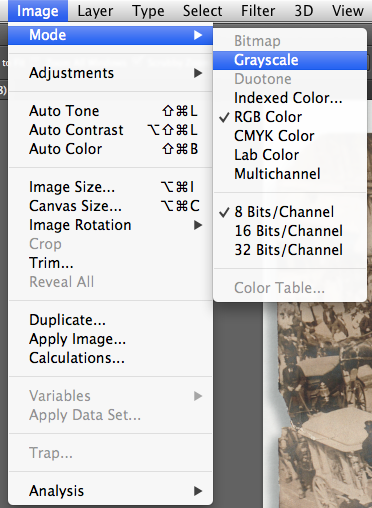Select the checked 8 Bits/Channel option

[290, 212]
